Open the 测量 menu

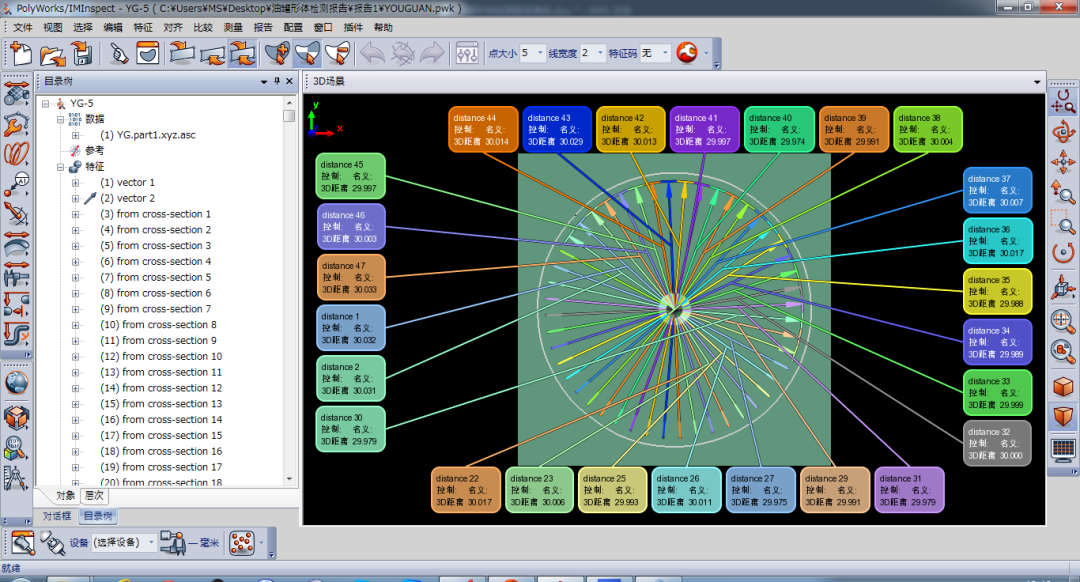[232, 27]
